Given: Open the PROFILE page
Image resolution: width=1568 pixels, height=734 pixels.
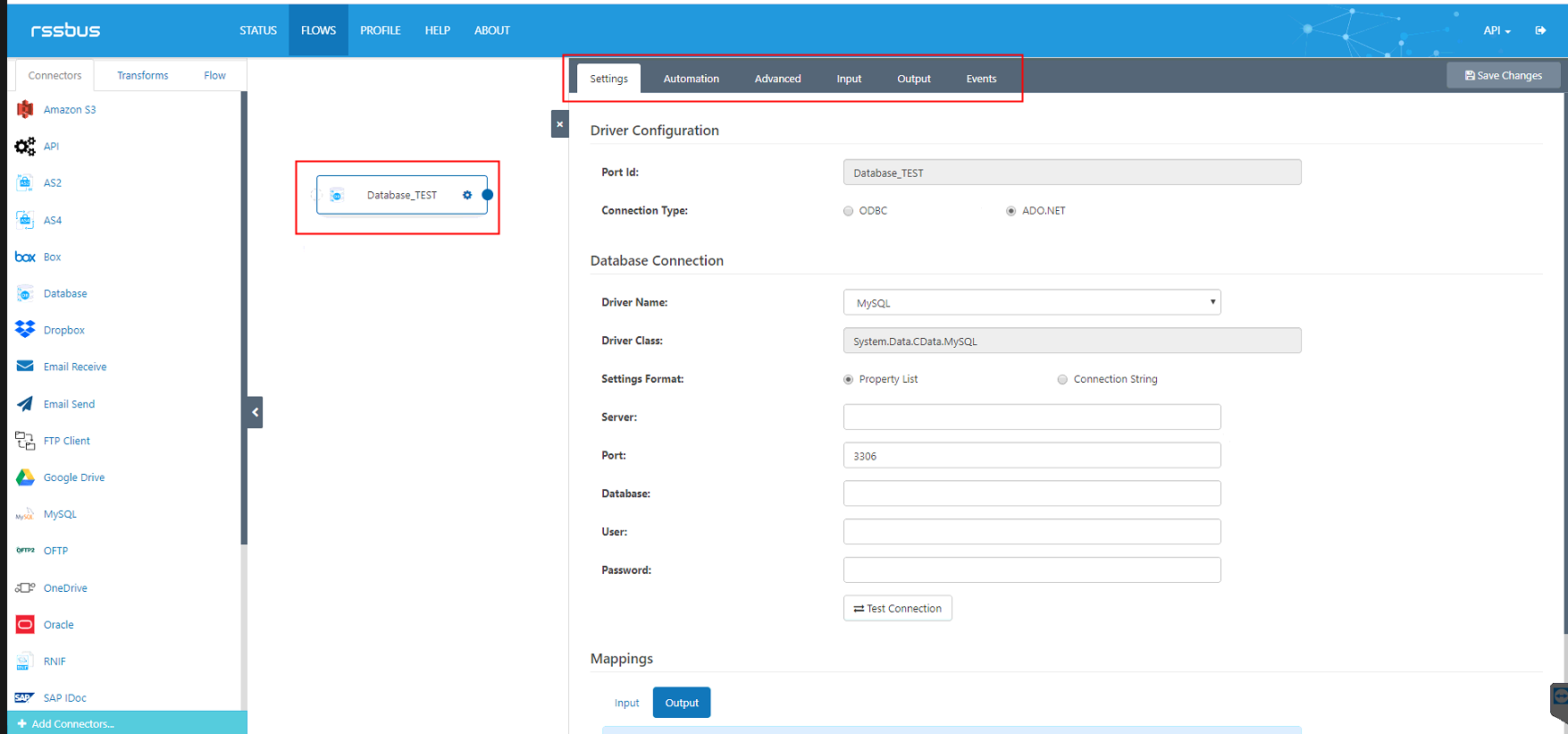Looking at the screenshot, I should 381,30.
